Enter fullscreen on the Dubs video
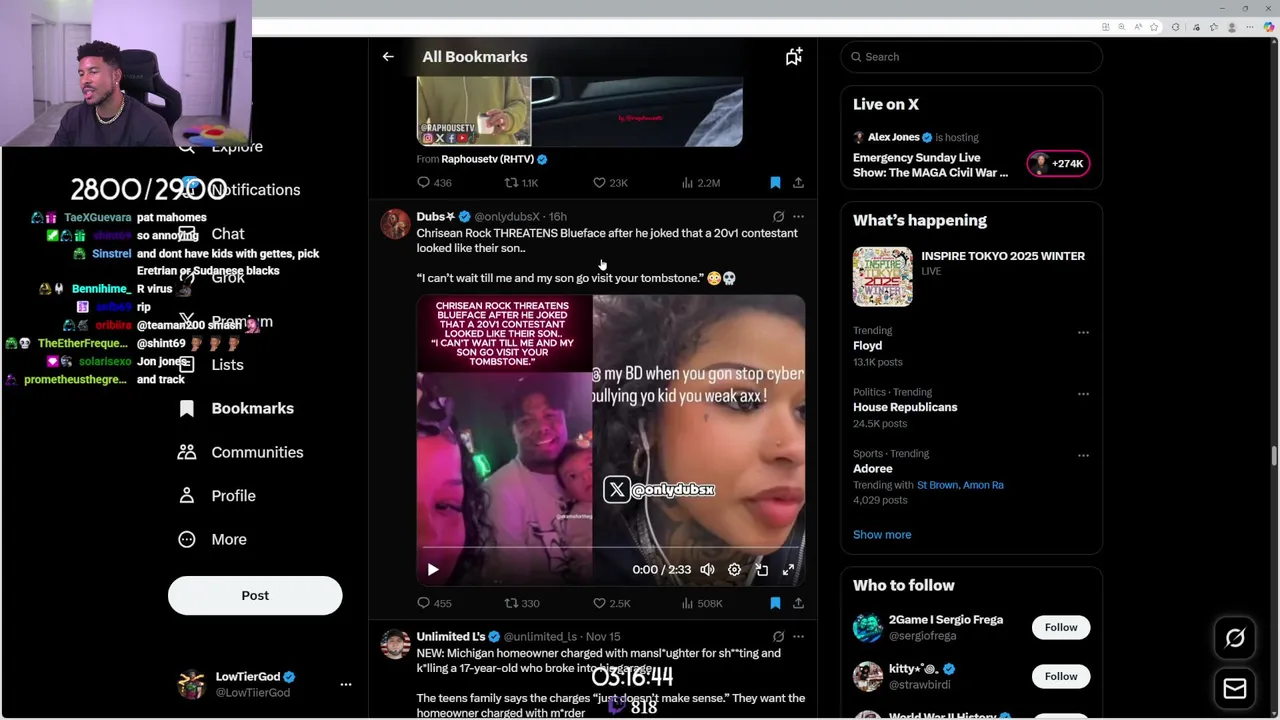The width and height of the screenshot is (1280, 720). click(x=788, y=569)
